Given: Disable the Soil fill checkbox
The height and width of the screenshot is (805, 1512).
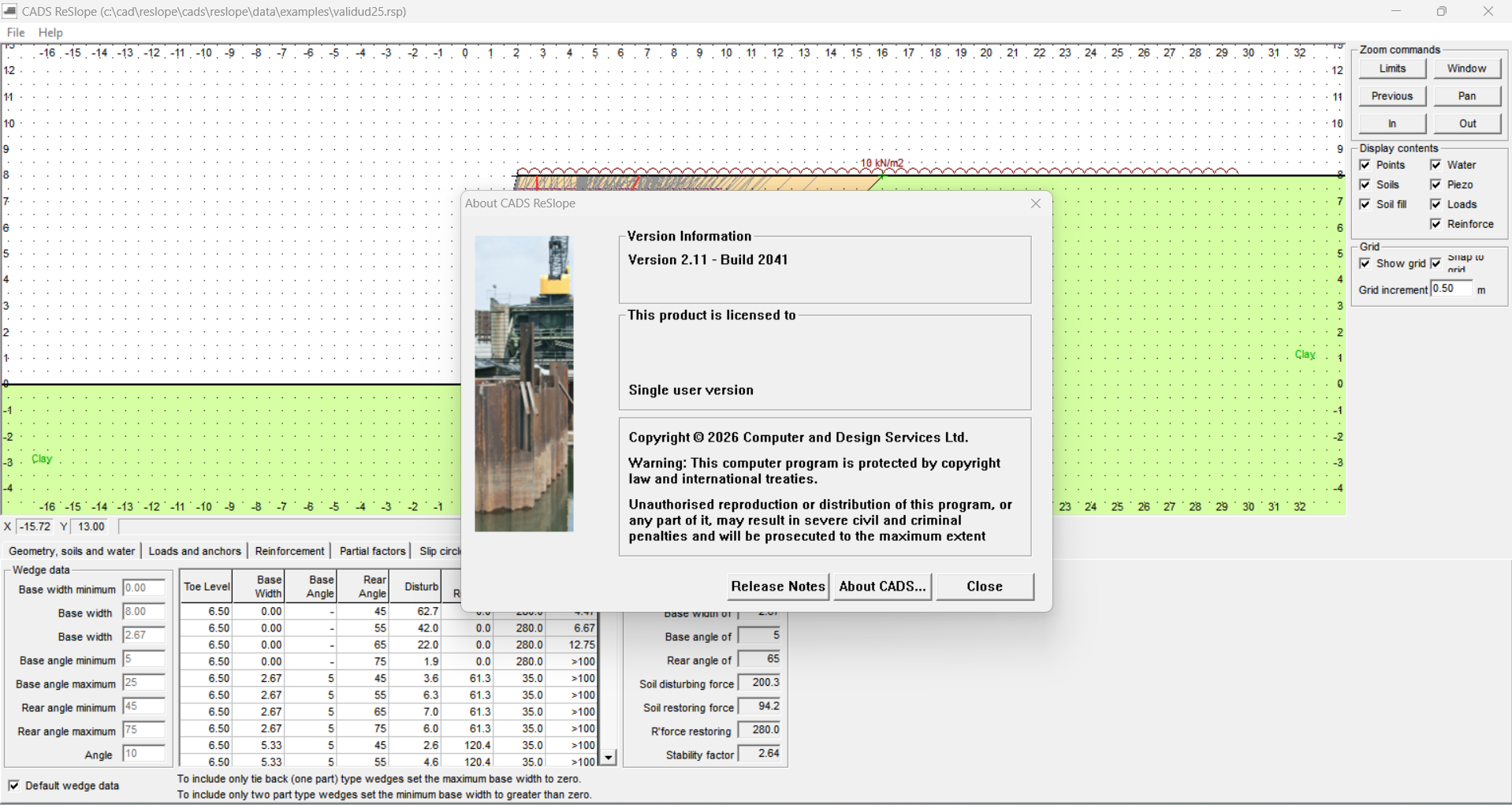Looking at the screenshot, I should click(x=1365, y=204).
